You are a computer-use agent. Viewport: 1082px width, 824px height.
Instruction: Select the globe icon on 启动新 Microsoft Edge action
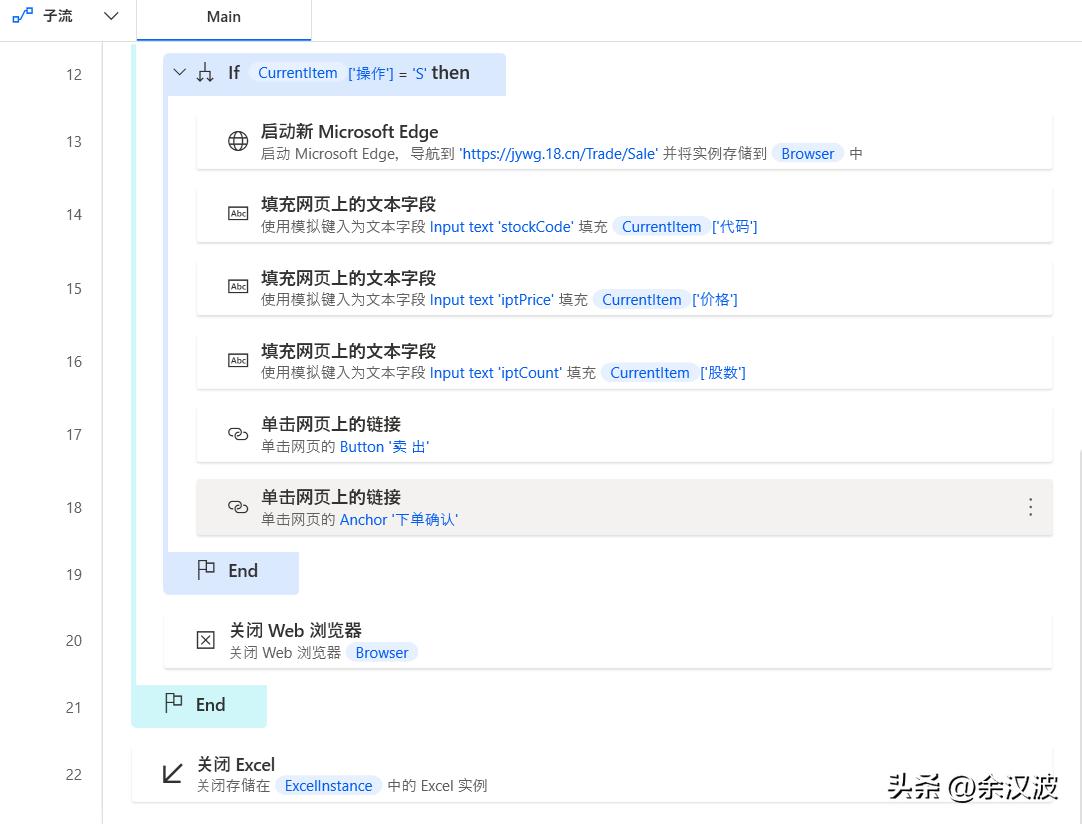coord(237,141)
